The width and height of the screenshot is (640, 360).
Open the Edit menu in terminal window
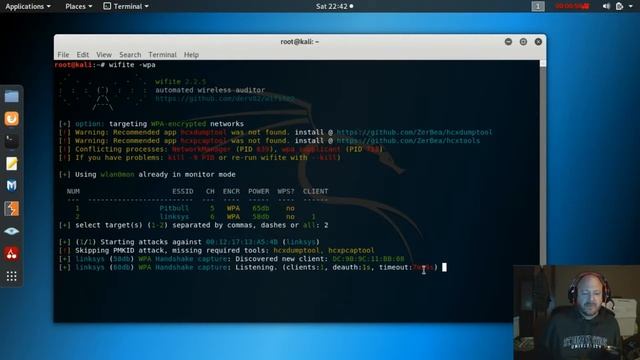(82, 55)
